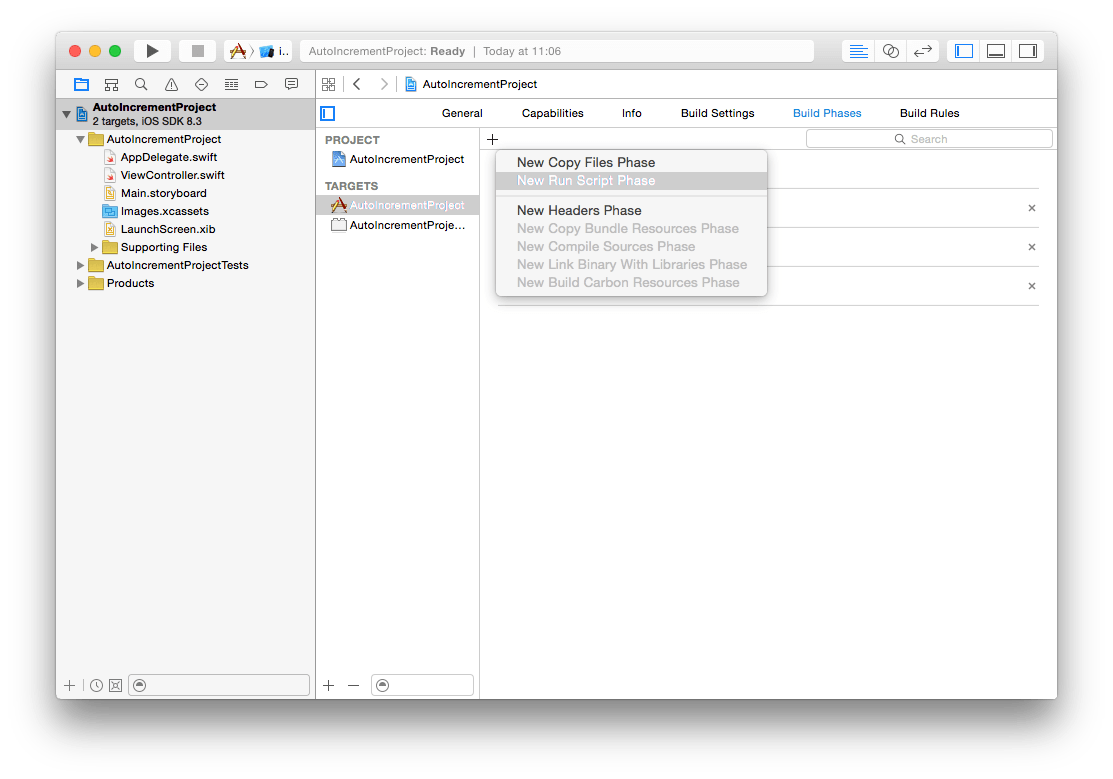Choose New Headers Phase
The height and width of the screenshot is (779, 1113).
pyautogui.click(x=631, y=211)
